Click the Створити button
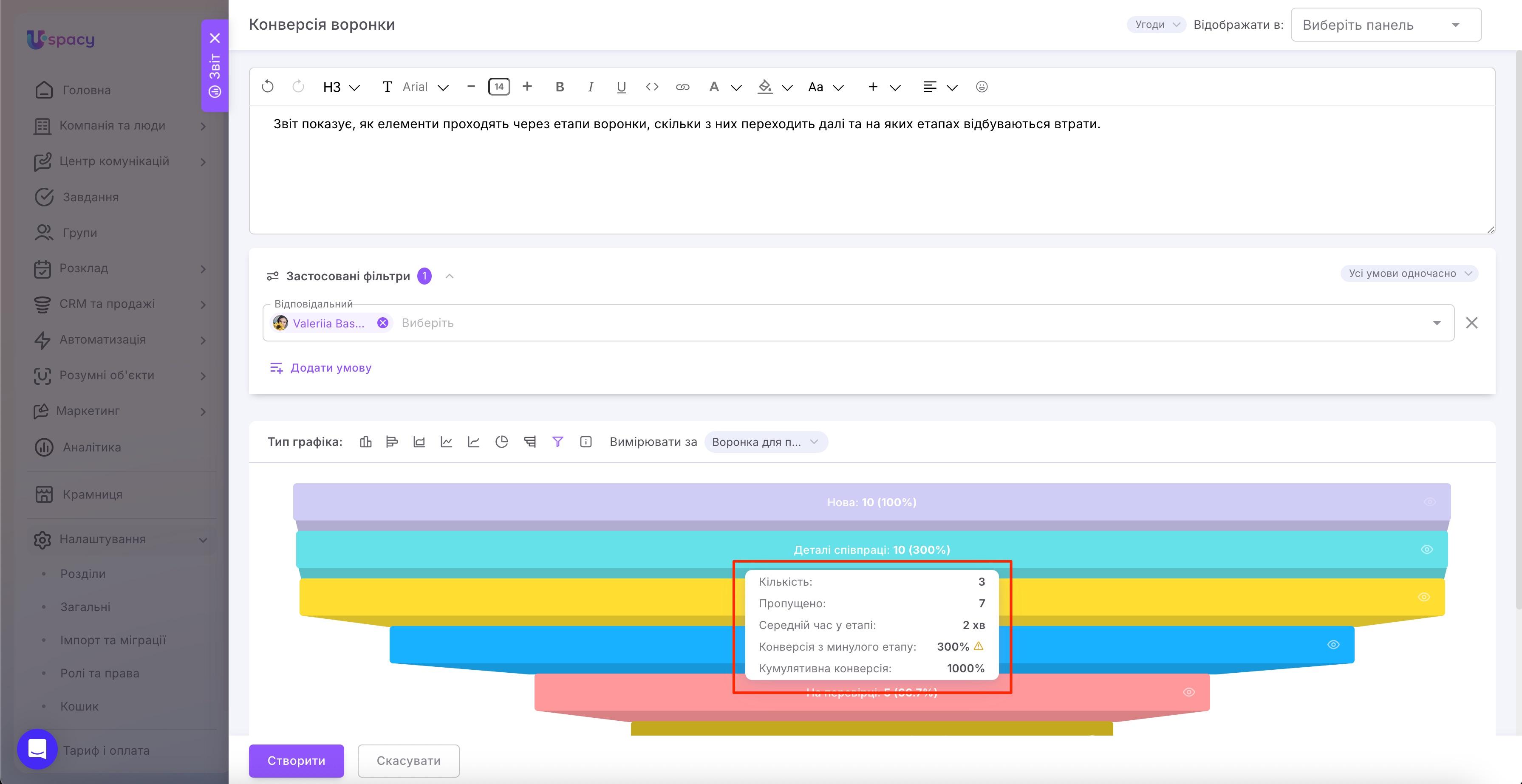The image size is (1522, 784). (x=296, y=760)
